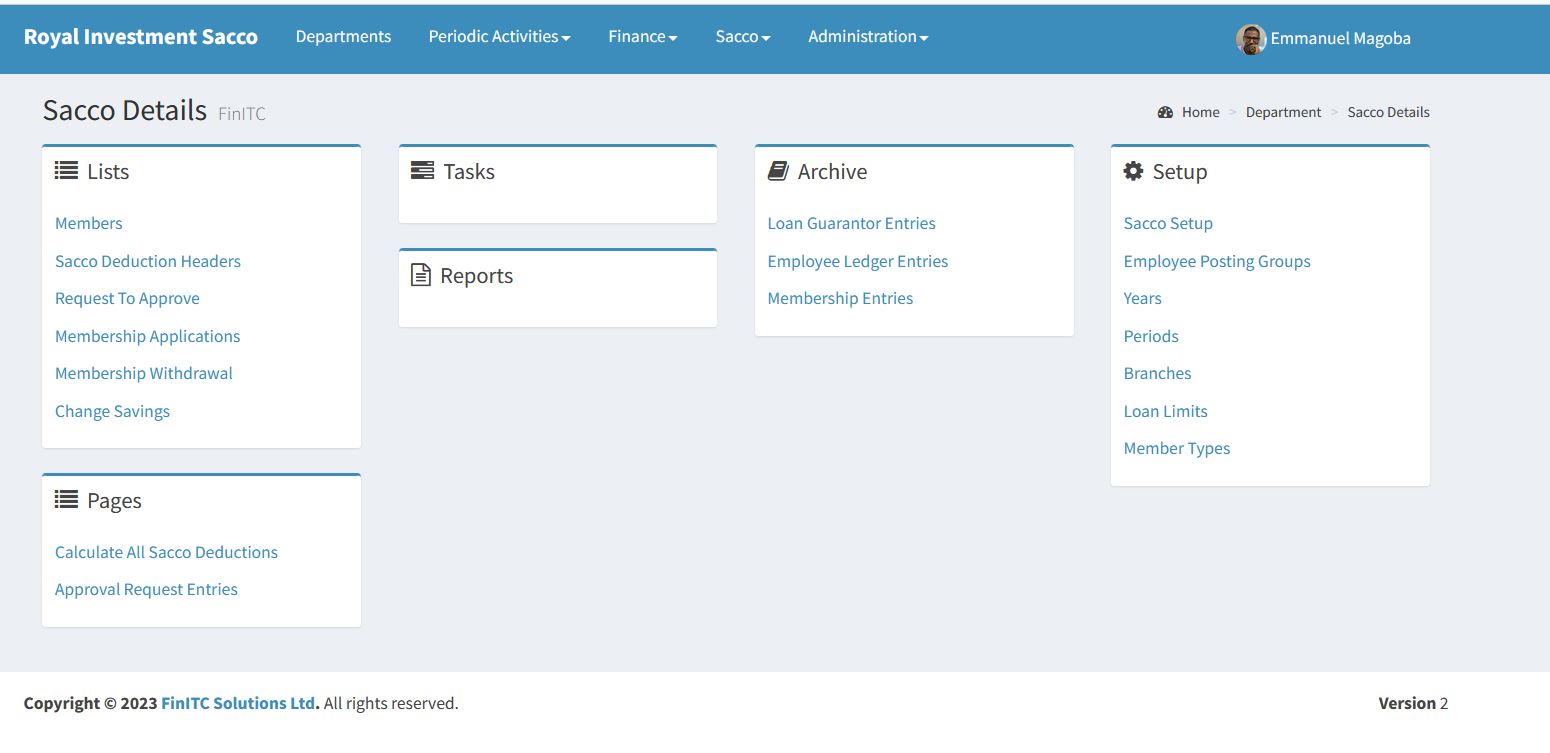The image size is (1550, 753).
Task: Select Calculate All Sacco Deductions
Action: pos(166,552)
